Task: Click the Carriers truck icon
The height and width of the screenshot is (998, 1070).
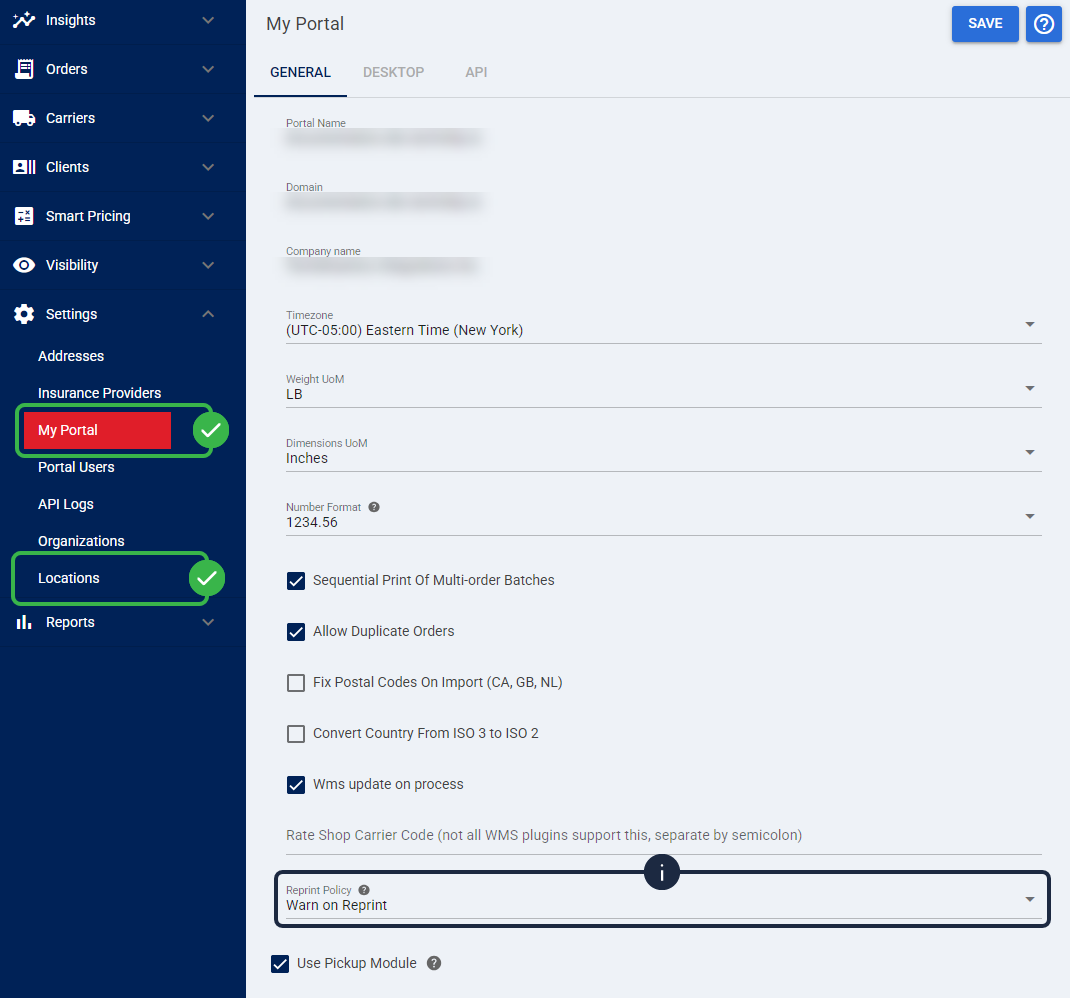Action: coord(24,118)
